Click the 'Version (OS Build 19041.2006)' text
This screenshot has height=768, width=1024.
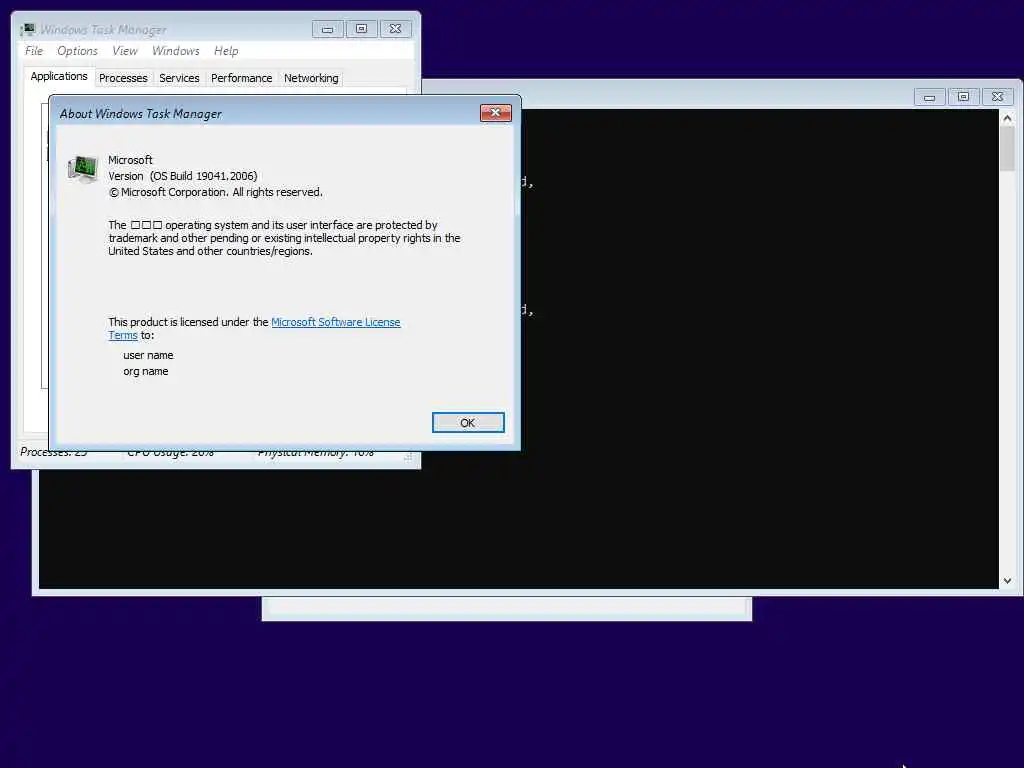tap(183, 176)
